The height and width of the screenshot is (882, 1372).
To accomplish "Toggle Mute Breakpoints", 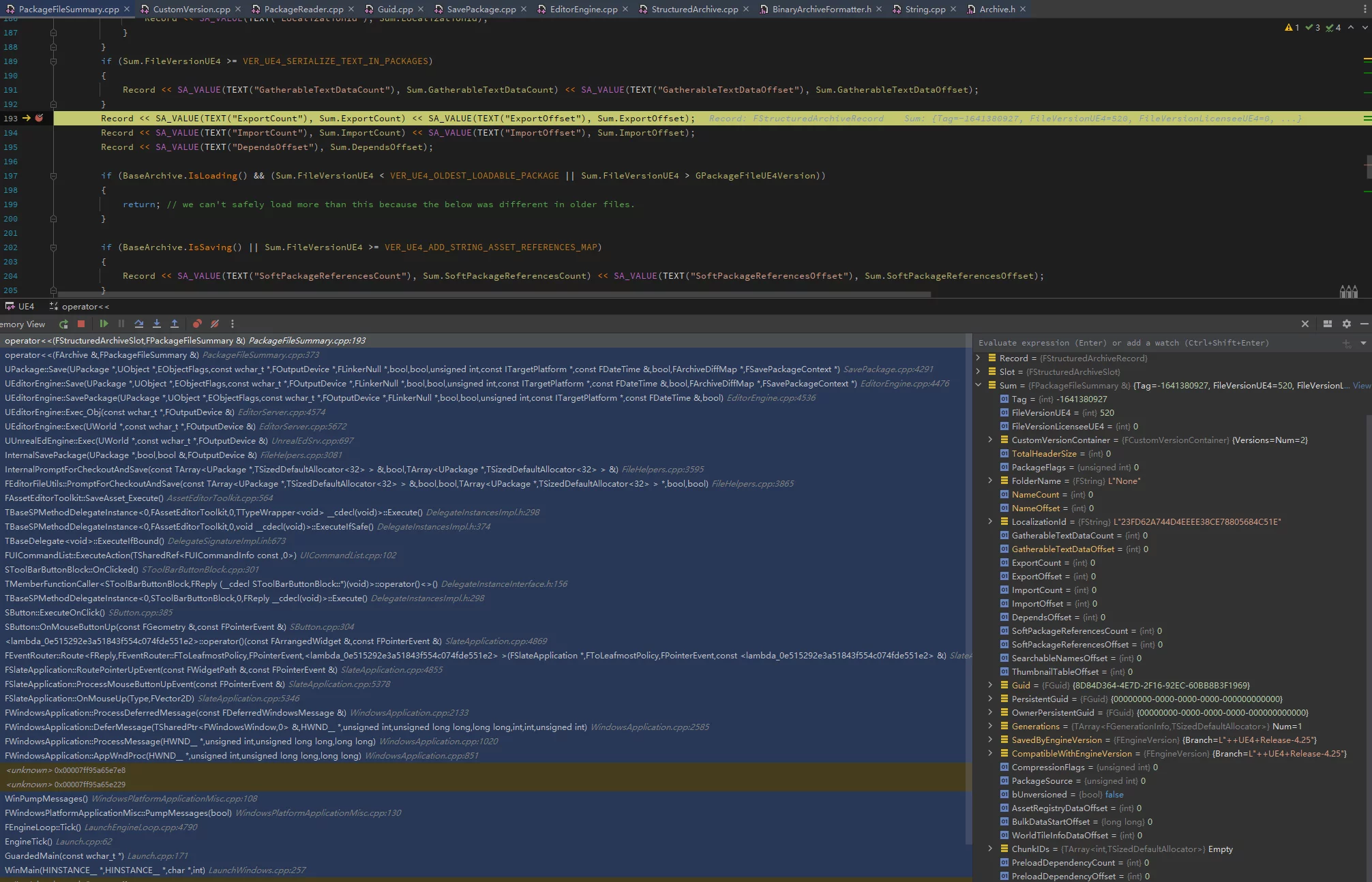I will pyautogui.click(x=215, y=324).
